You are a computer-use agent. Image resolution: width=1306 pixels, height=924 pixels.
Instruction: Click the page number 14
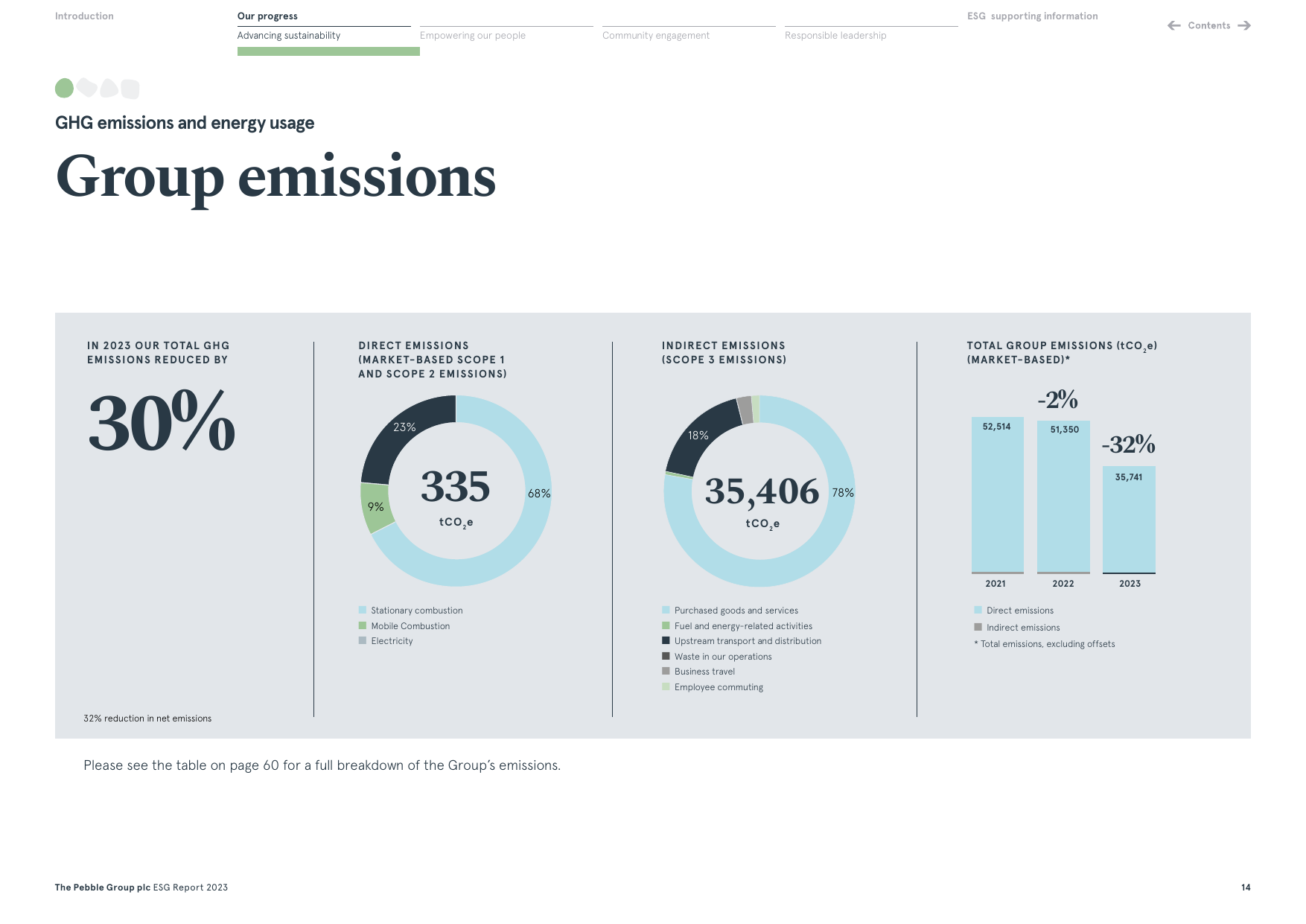pyautogui.click(x=1246, y=888)
